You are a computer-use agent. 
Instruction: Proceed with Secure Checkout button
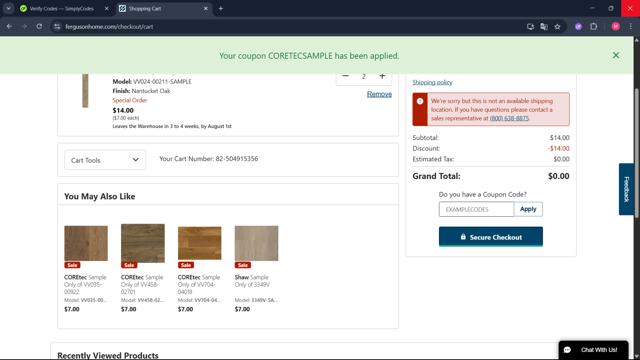(x=491, y=237)
